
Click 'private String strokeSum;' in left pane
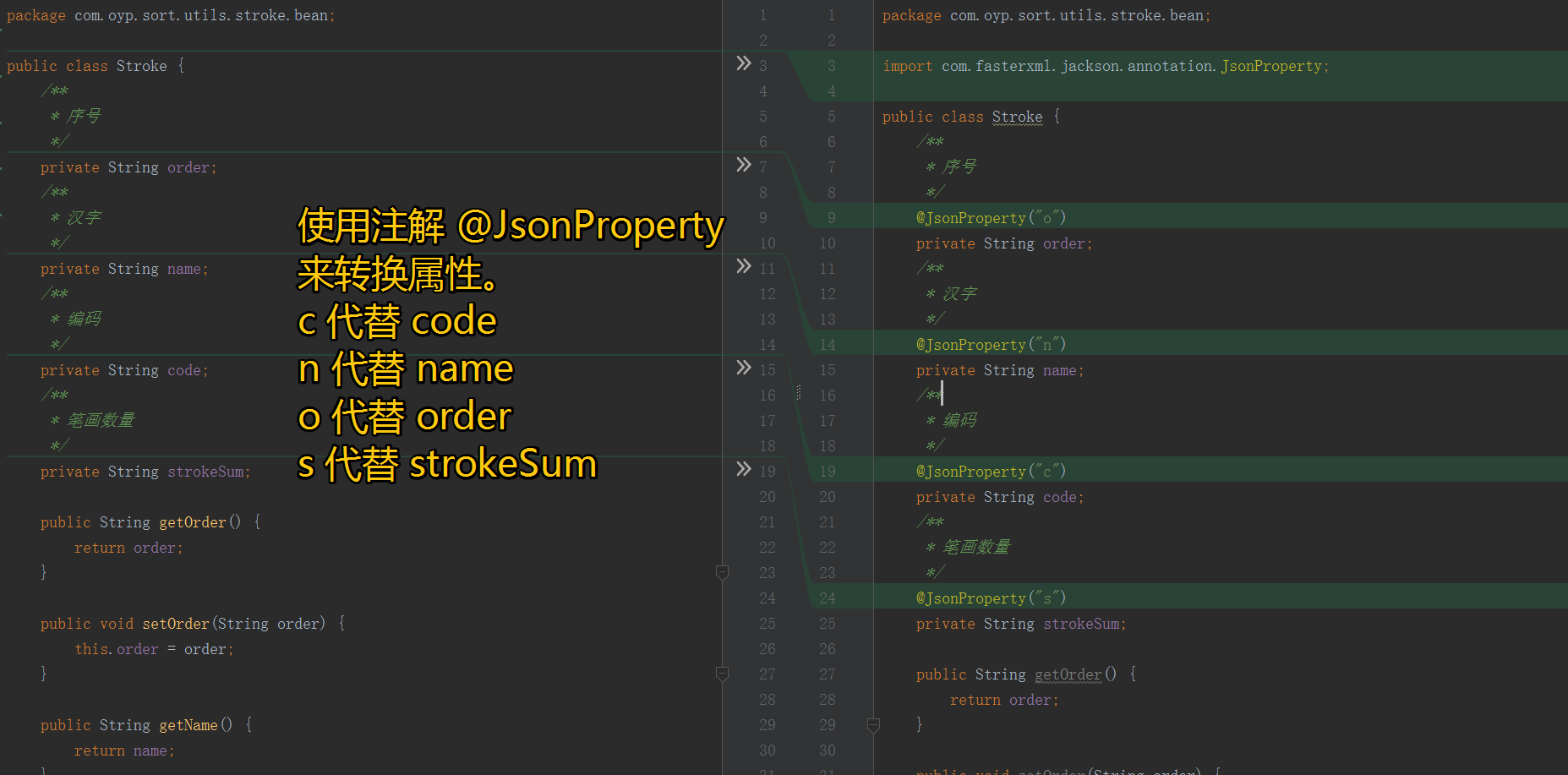click(145, 472)
